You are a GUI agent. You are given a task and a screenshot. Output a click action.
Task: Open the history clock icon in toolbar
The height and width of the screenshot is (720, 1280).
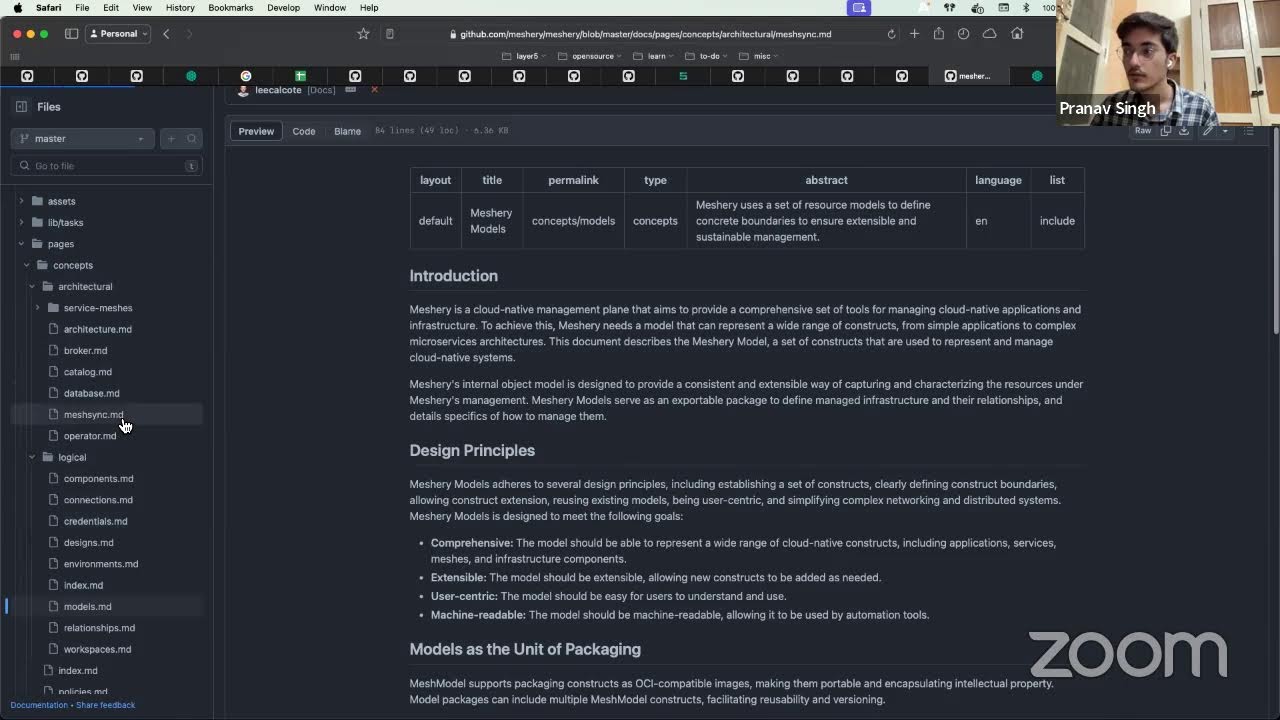(x=963, y=34)
